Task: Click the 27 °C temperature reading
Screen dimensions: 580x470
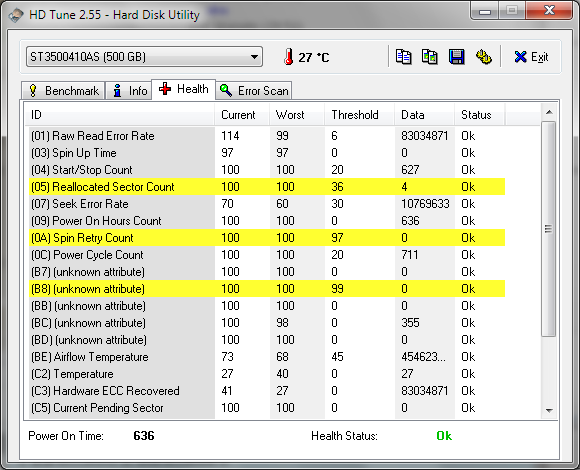Action: (314, 57)
